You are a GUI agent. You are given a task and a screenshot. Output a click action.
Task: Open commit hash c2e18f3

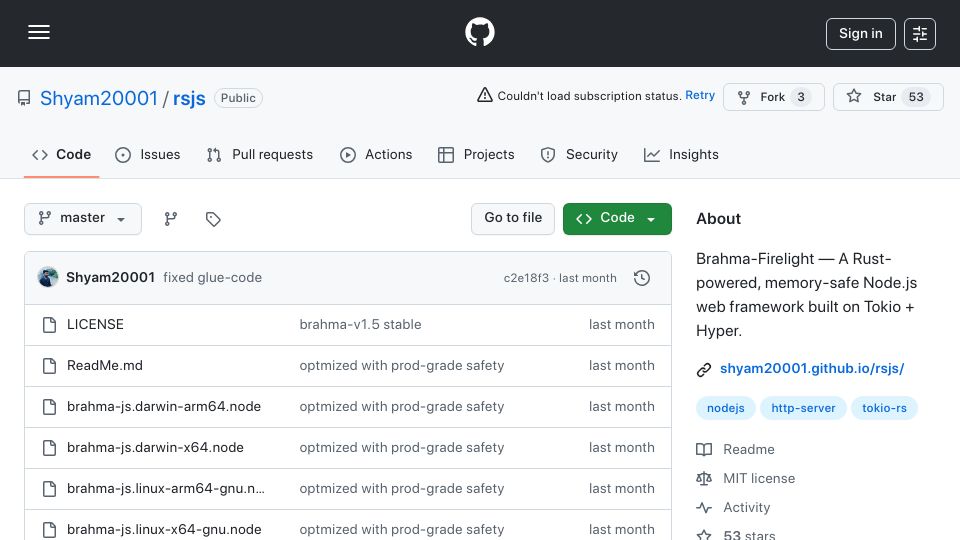pos(526,278)
